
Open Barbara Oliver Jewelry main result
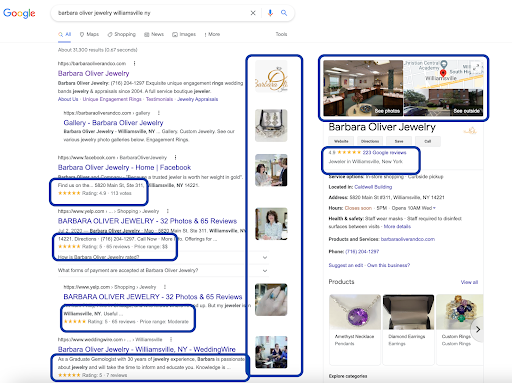tap(93, 73)
